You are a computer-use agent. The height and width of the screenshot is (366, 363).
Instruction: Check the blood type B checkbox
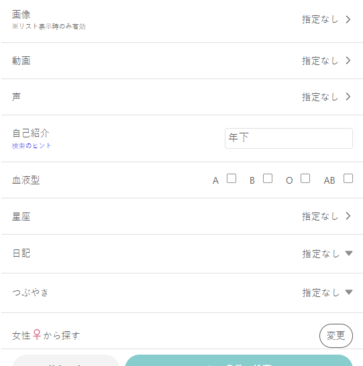[267, 179]
